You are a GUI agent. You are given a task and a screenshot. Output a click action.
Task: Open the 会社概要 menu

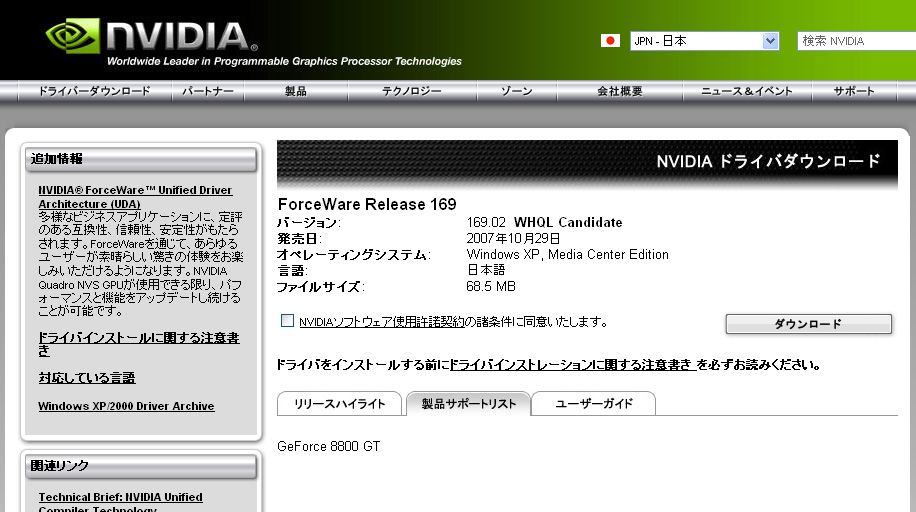point(620,91)
